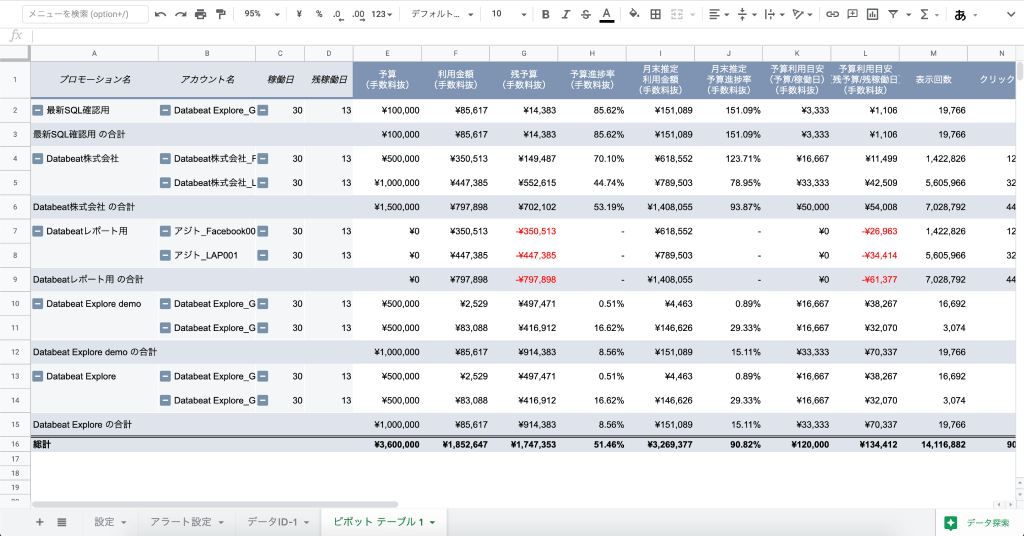Collapse the アジト_LAP001 account row

click(x=165, y=255)
